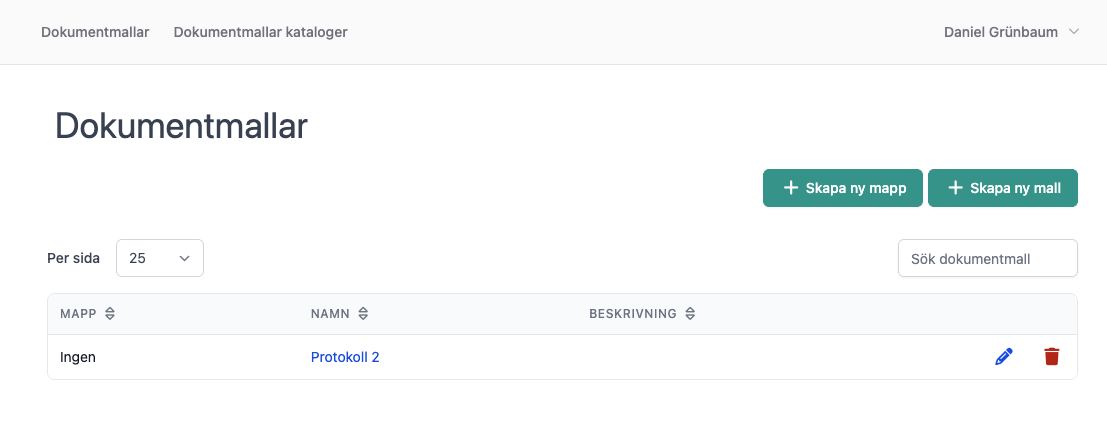Open the Protokoll 2 template link
This screenshot has height=446, width=1107.
click(345, 357)
